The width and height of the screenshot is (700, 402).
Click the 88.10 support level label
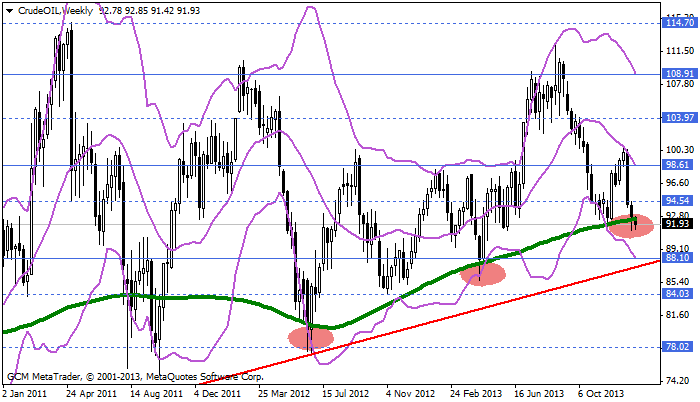coord(679,258)
